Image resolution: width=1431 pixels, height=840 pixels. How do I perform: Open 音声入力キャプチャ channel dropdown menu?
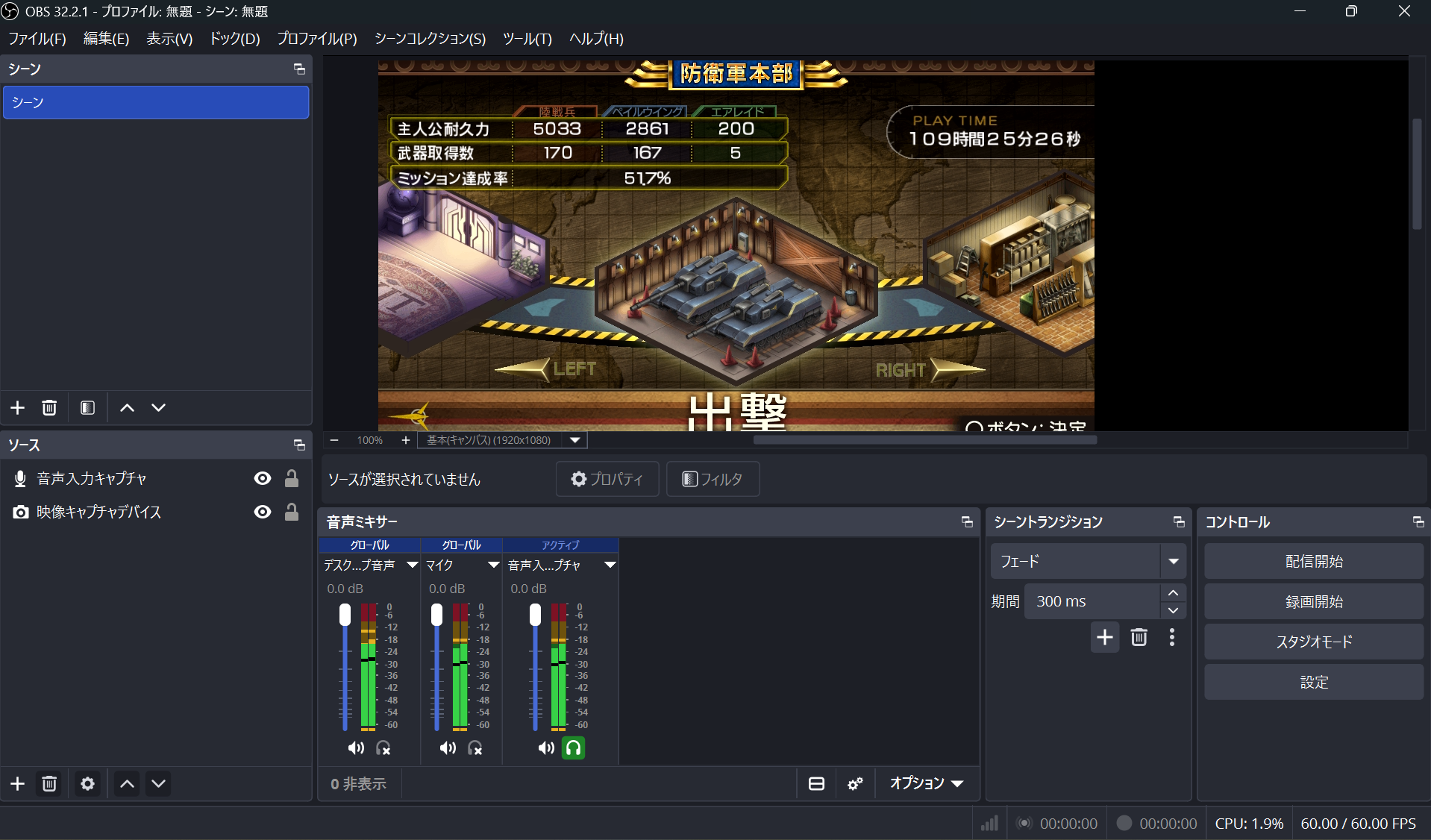click(x=610, y=565)
